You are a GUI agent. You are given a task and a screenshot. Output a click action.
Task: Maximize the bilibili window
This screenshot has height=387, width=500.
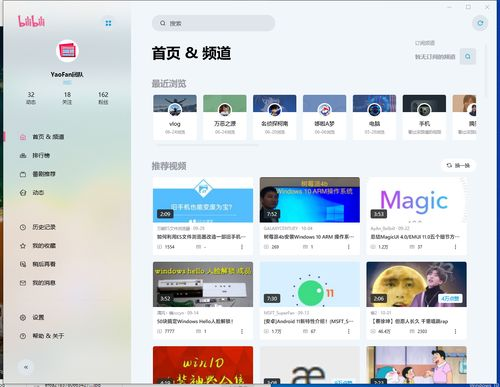pyautogui.click(x=468, y=7)
